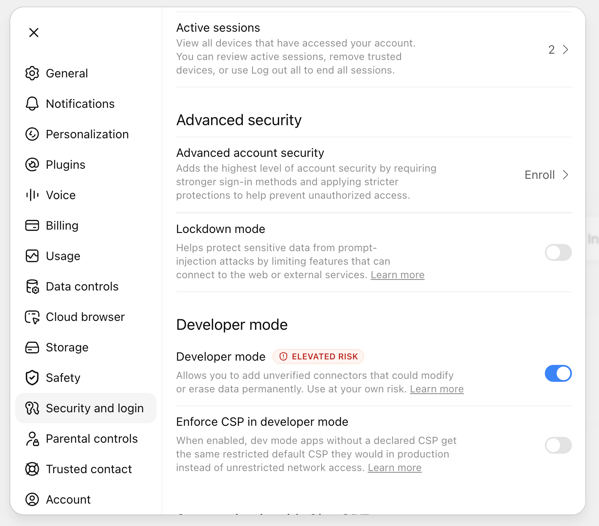The height and width of the screenshot is (526, 599).
Task: Click the ELEVATED RISK badge
Action: 318,356
